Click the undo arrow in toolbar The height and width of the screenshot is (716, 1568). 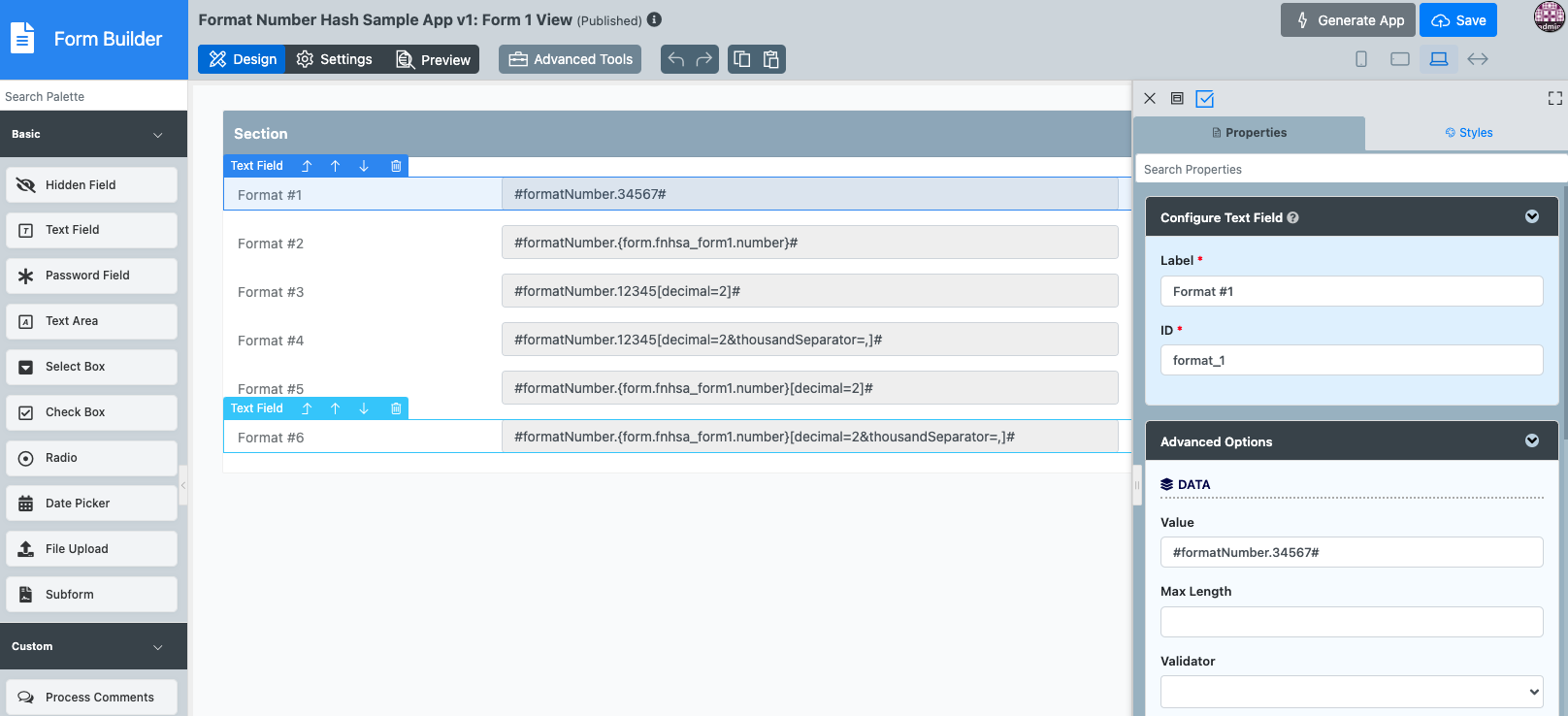(x=676, y=59)
